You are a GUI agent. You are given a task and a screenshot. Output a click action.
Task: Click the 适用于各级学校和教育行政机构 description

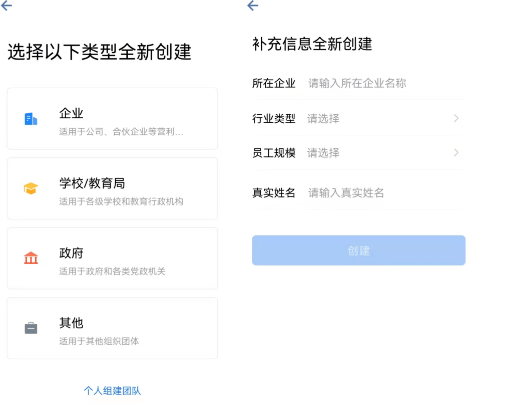click(121, 201)
